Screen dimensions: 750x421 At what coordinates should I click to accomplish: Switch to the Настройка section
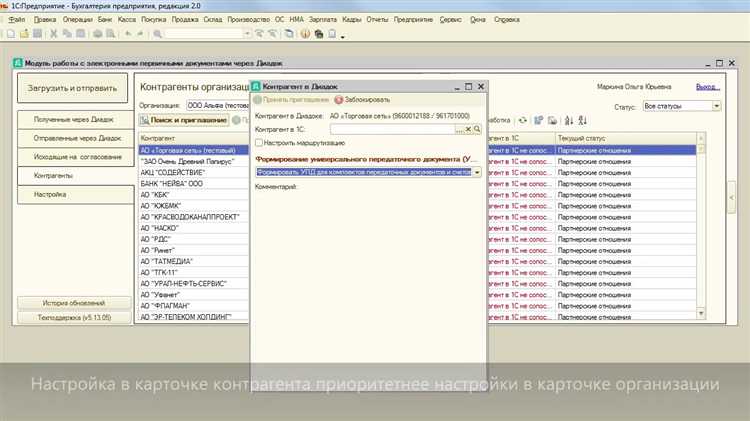tap(75, 194)
